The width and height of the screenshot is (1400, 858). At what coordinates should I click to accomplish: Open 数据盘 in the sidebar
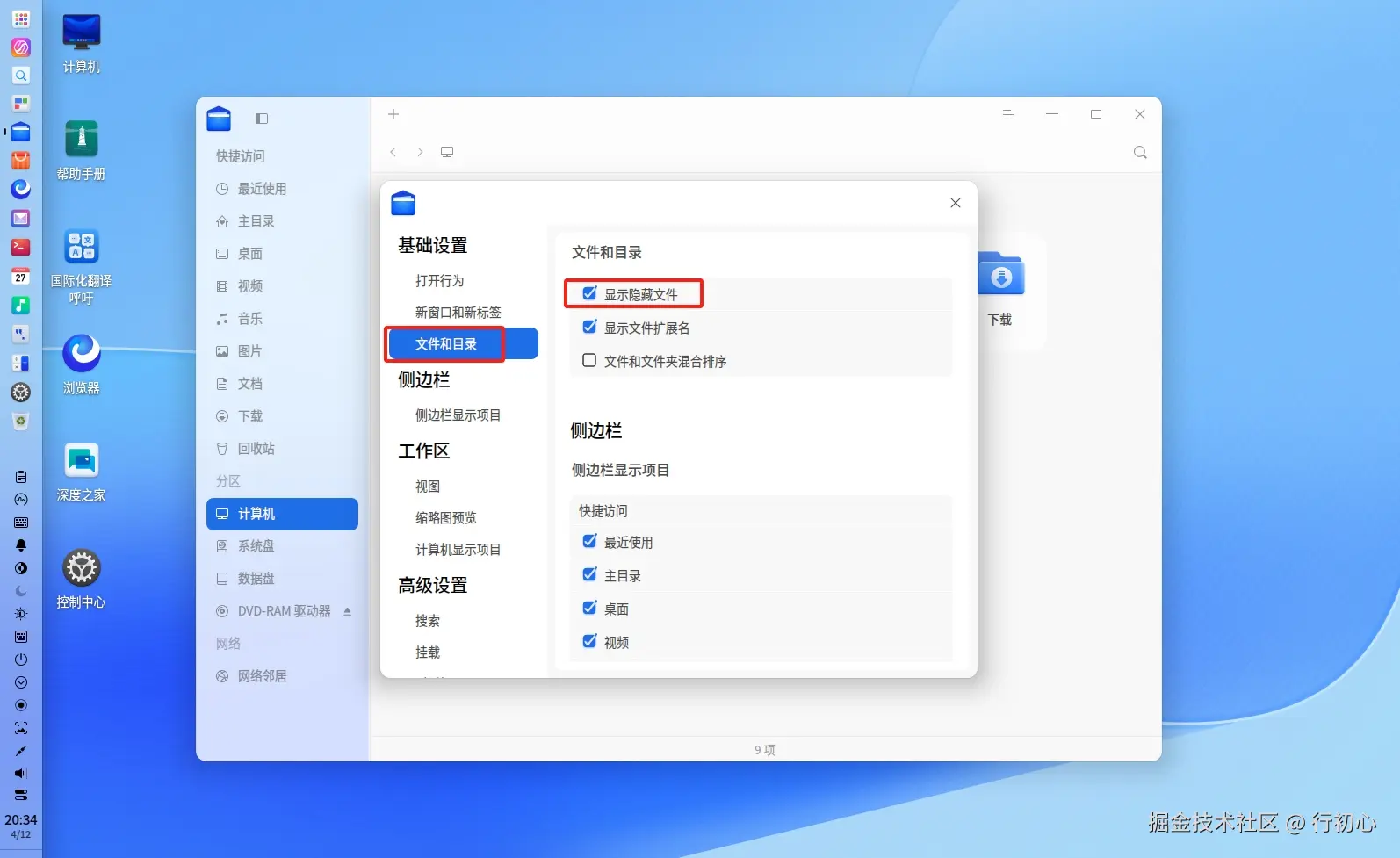pyautogui.click(x=282, y=579)
